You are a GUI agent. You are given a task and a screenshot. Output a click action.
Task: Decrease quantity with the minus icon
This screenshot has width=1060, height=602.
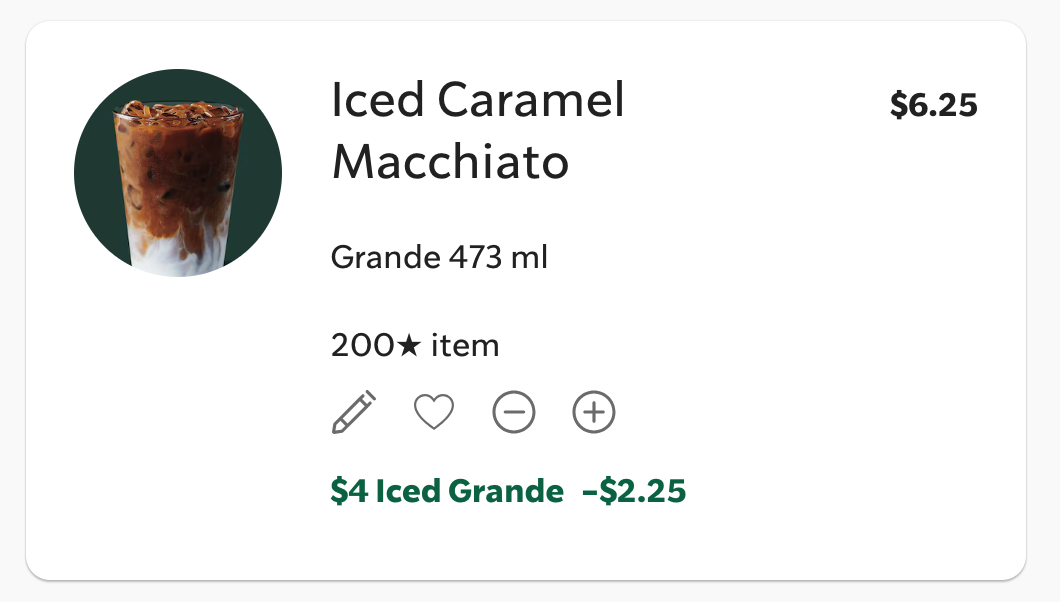click(x=514, y=412)
